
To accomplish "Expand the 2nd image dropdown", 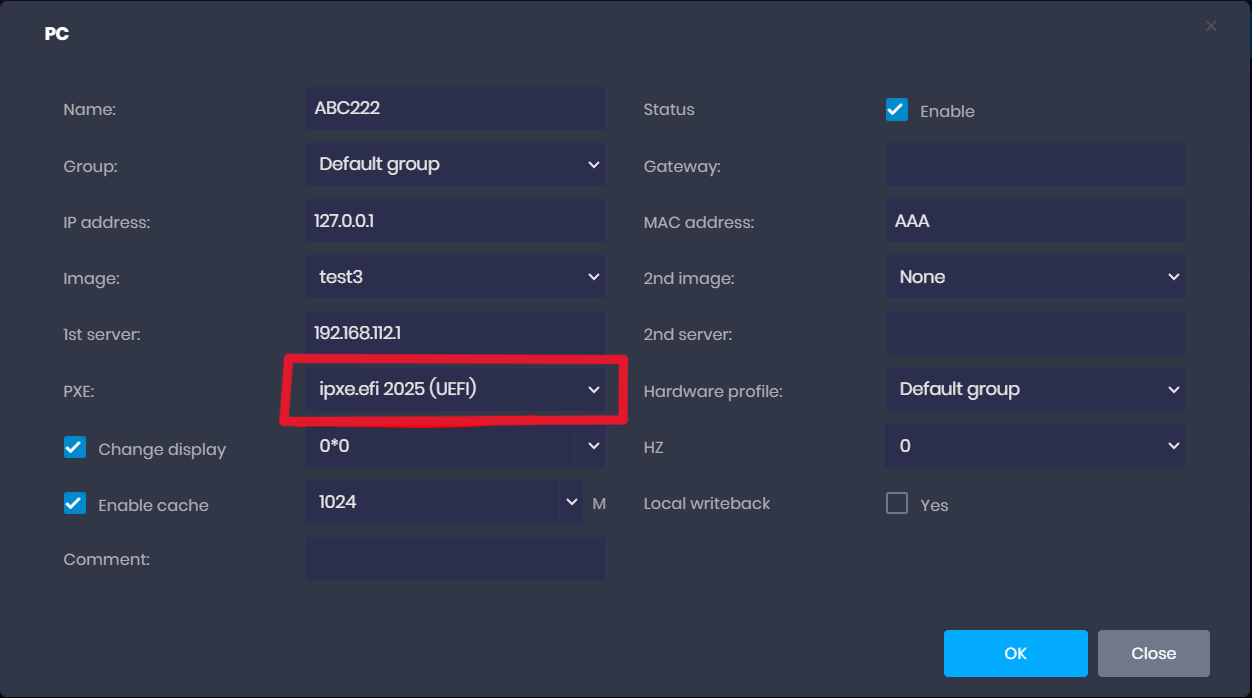I will click(x=1035, y=277).
